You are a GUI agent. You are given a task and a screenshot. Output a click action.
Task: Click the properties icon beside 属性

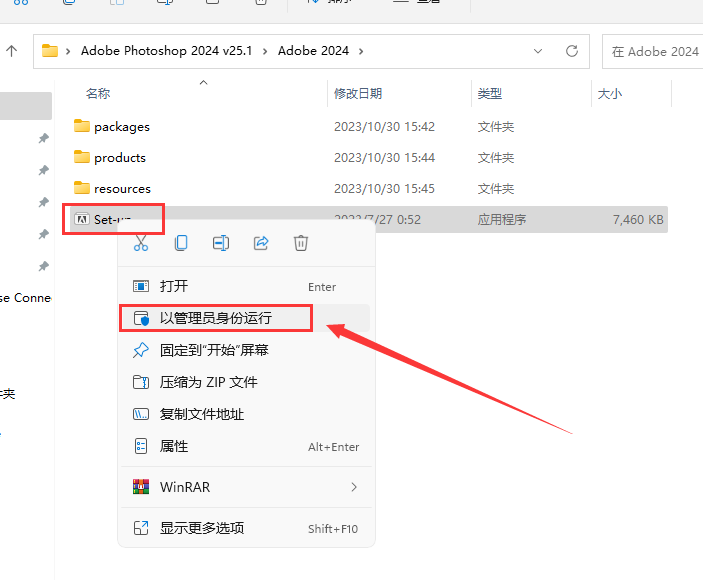pos(141,446)
